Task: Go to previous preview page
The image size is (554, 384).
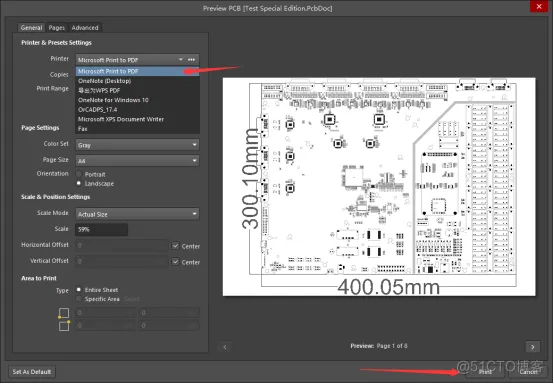Action: point(225,347)
